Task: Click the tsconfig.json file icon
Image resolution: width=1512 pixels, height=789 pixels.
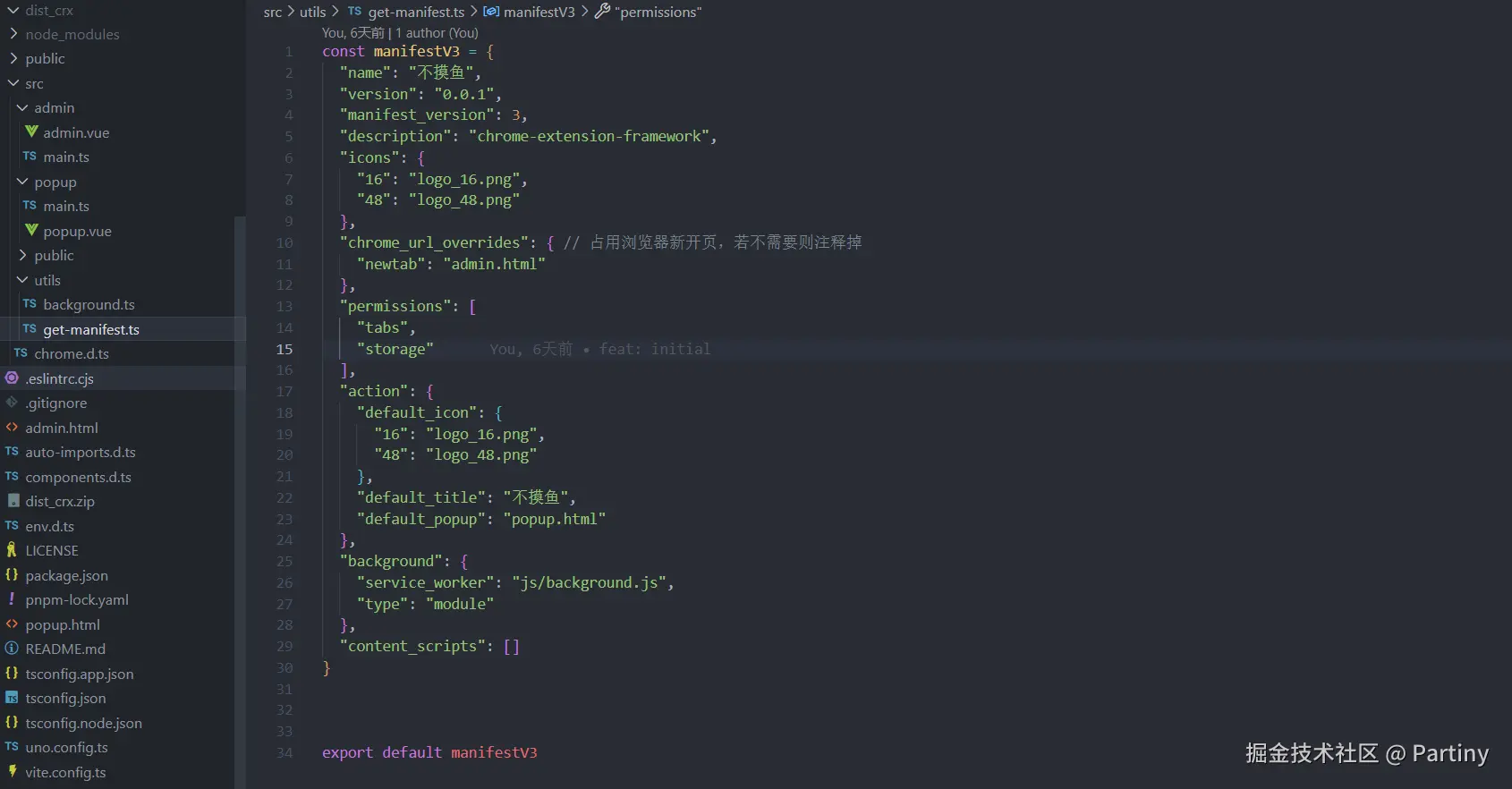Action: point(12,698)
